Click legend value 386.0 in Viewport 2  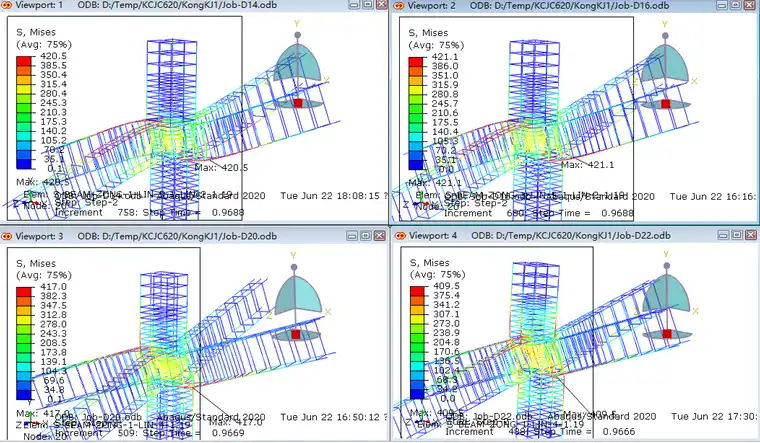[x=444, y=66]
